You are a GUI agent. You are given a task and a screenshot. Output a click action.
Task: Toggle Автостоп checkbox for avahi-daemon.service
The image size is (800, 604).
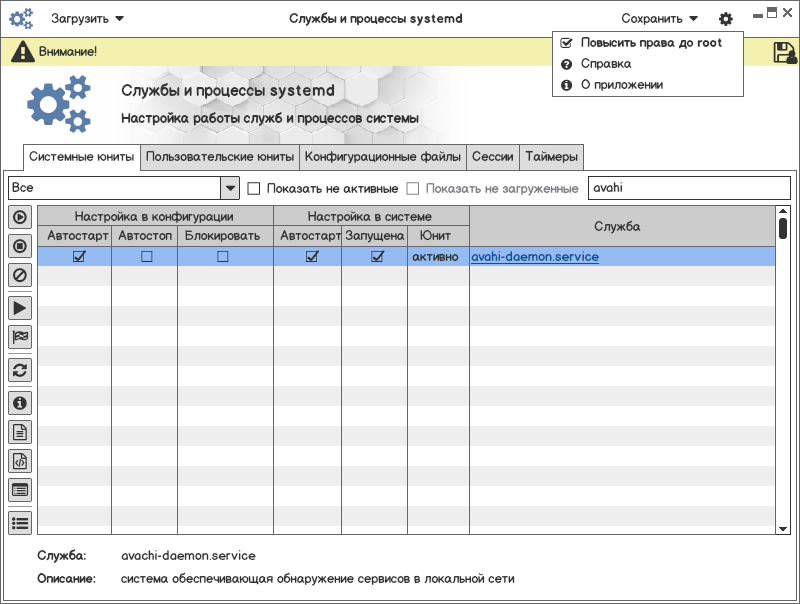pos(147,257)
